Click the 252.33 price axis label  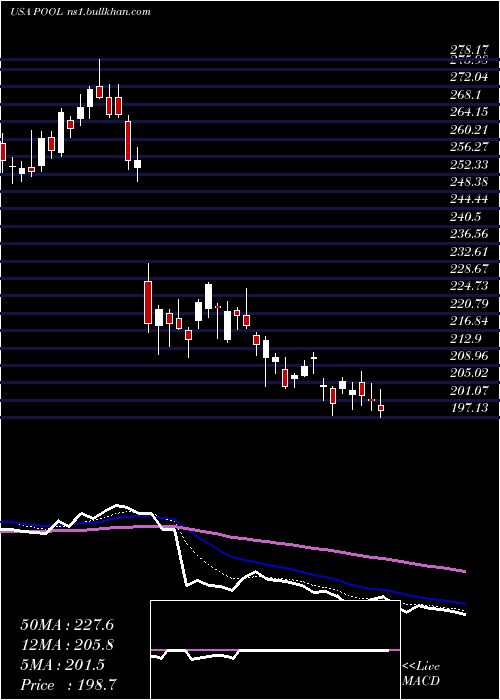[469, 165]
